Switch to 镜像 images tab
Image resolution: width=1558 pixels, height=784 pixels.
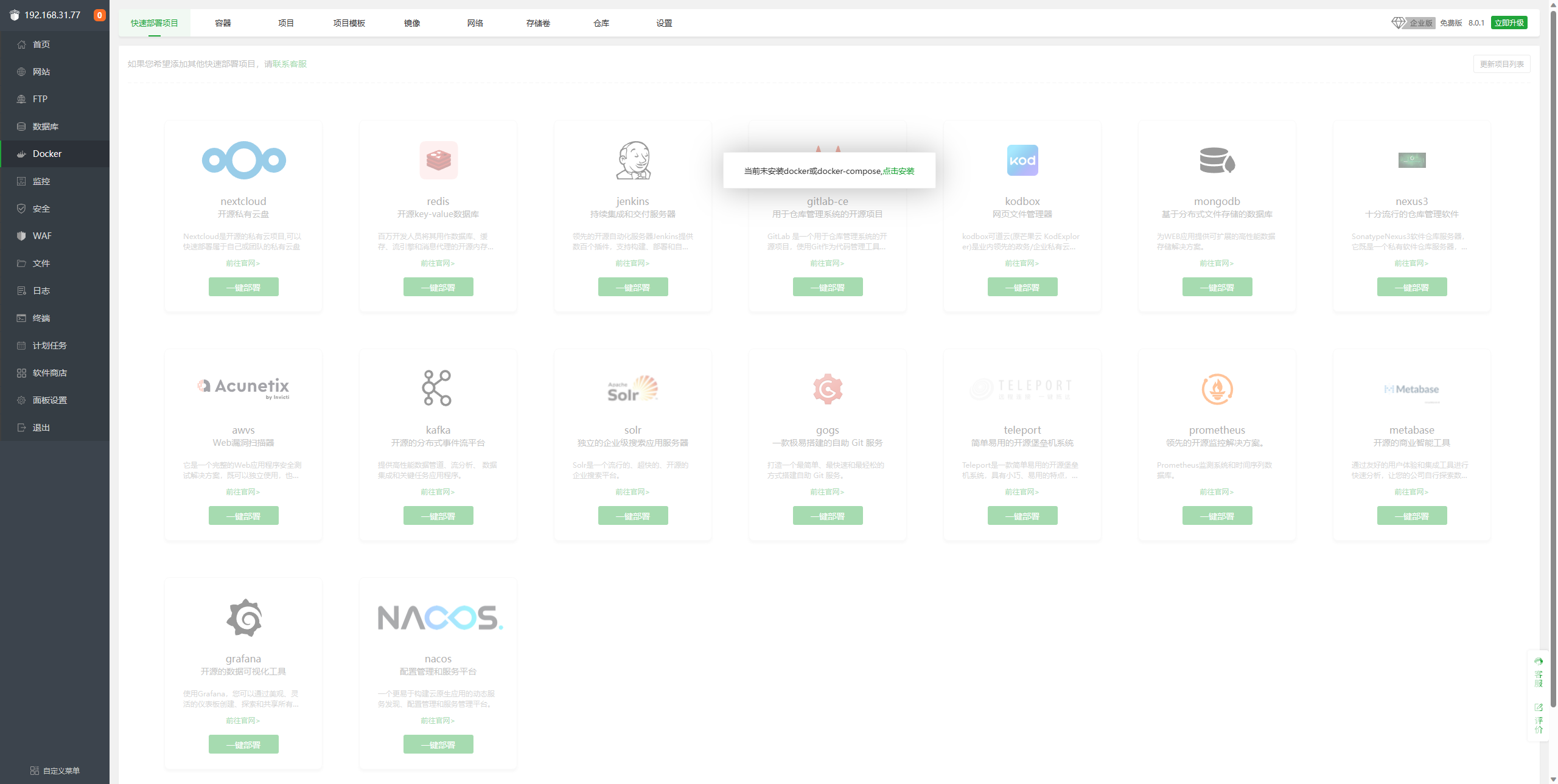(412, 23)
